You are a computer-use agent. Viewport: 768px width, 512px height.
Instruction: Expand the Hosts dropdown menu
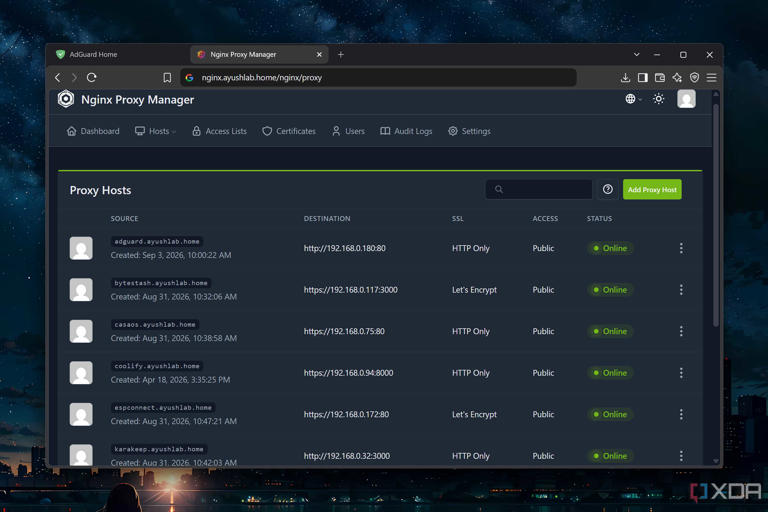[x=155, y=131]
